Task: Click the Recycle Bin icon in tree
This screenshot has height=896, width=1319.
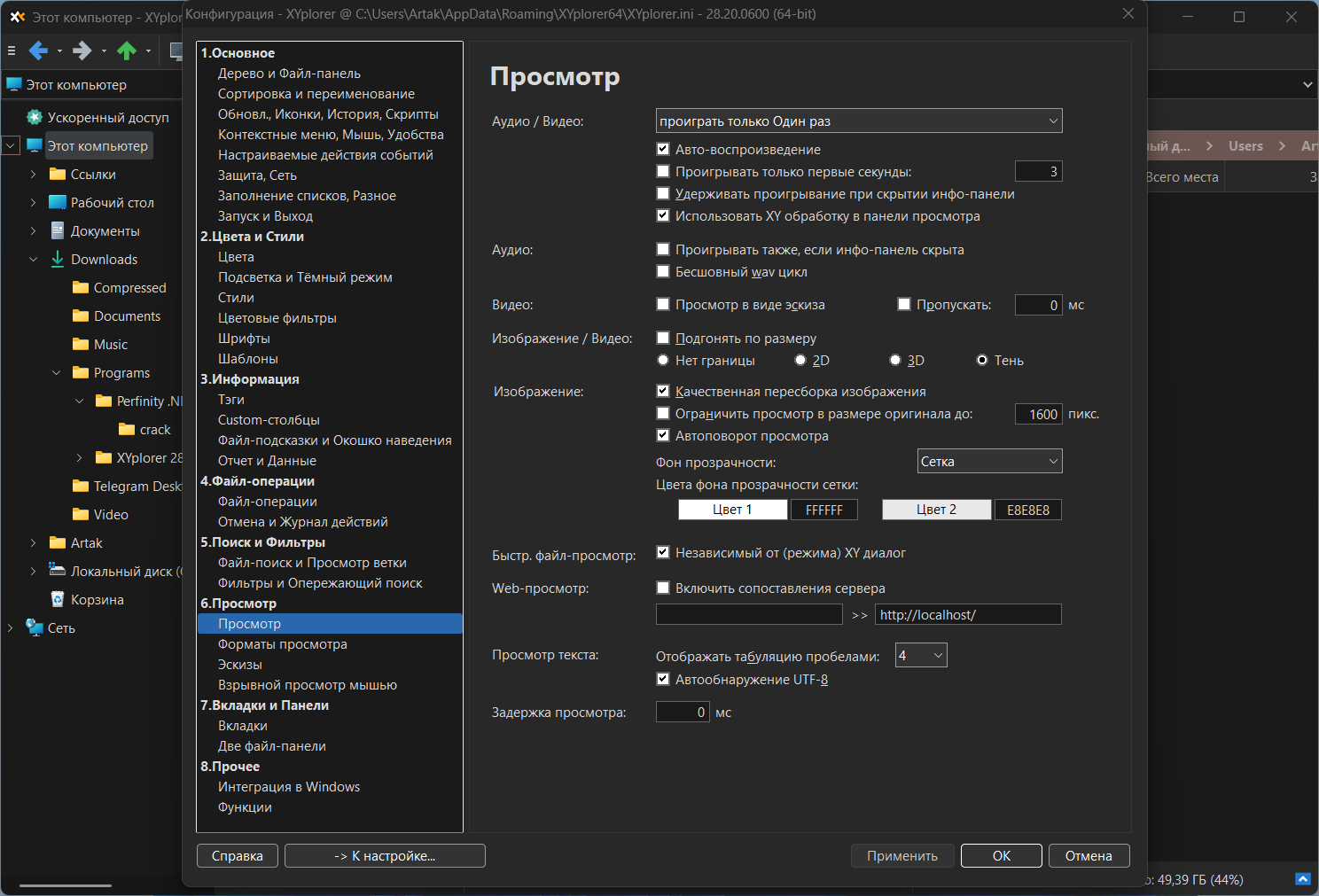Action: pyautogui.click(x=58, y=599)
